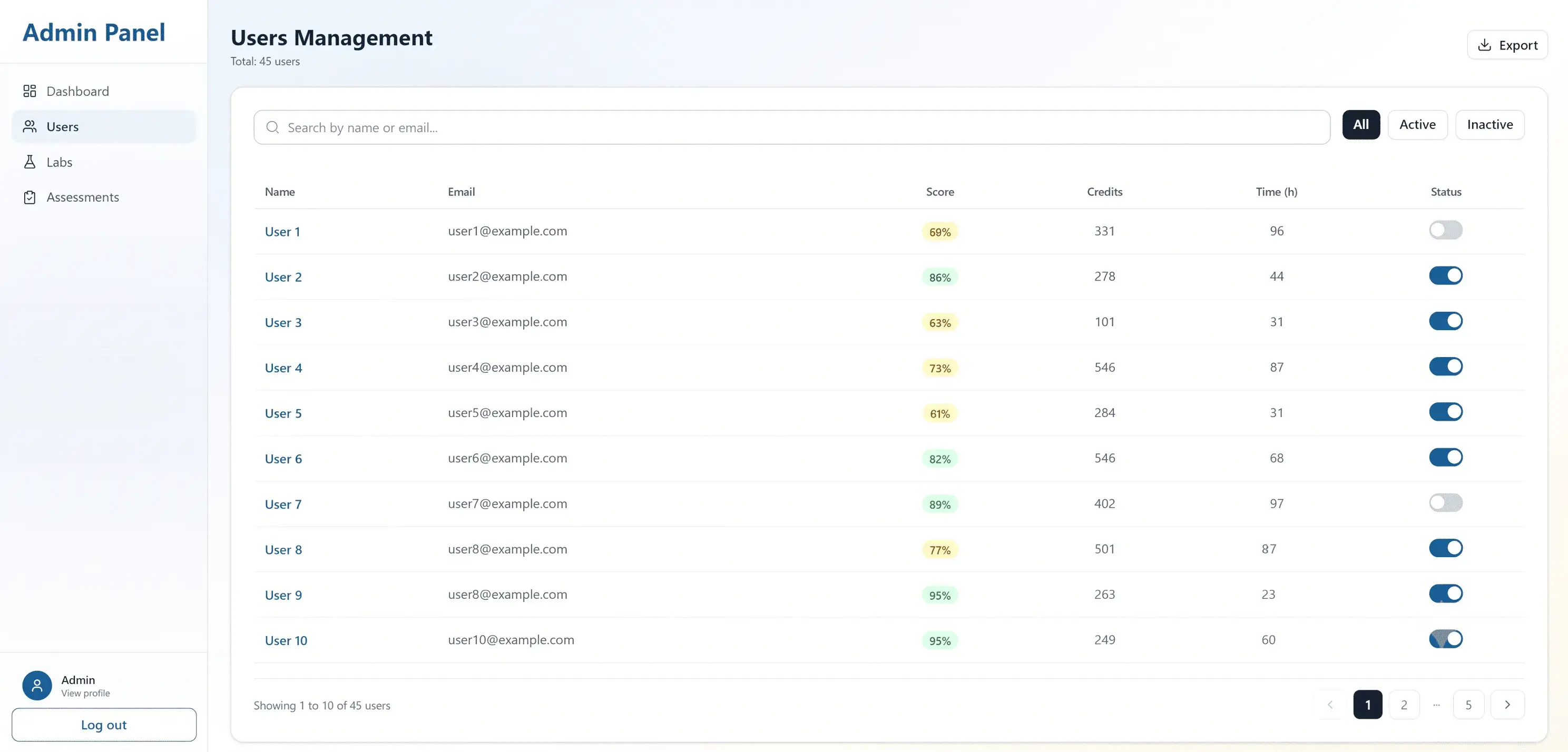The height and width of the screenshot is (752, 1568).
Task: Open User 1 name link
Action: coord(282,232)
